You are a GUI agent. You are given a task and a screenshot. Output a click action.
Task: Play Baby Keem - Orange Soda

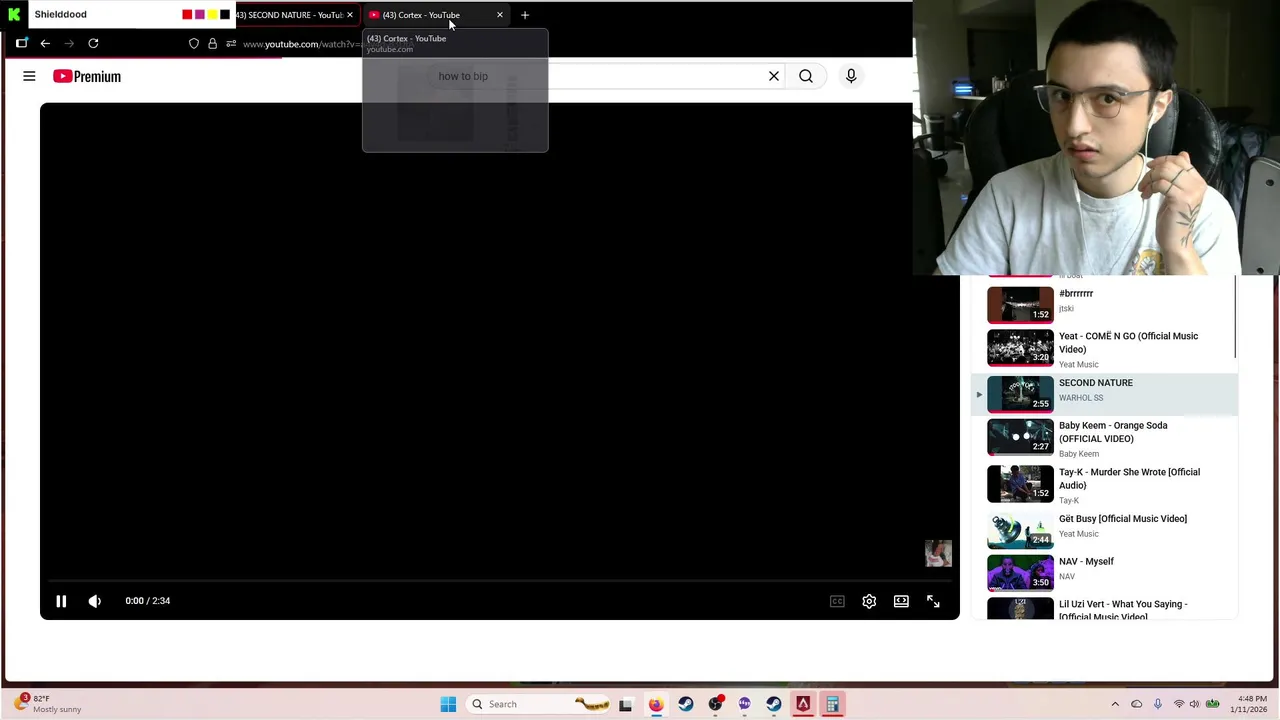[x=1104, y=438]
